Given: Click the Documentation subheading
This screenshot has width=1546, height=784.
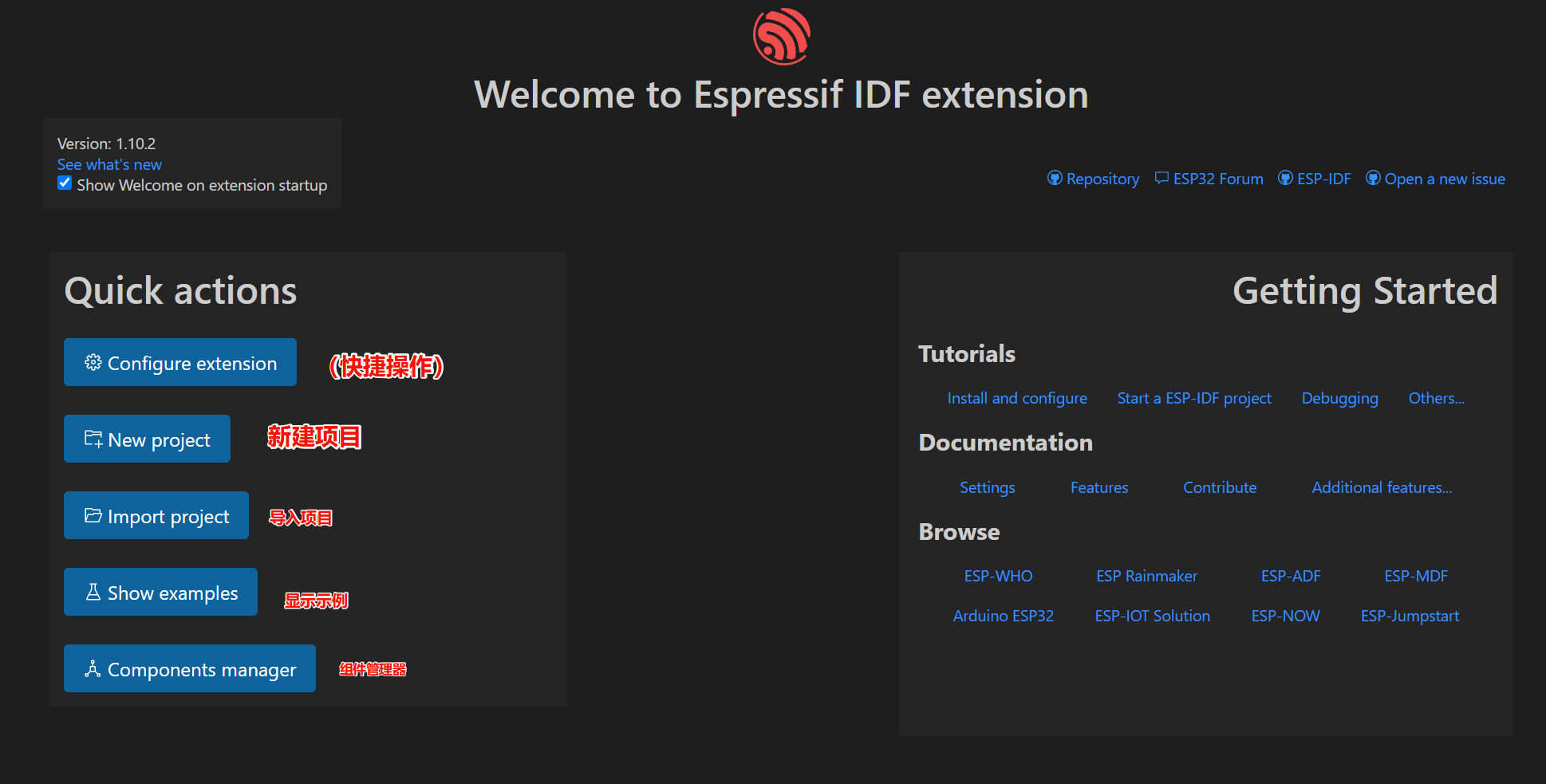Looking at the screenshot, I should point(1005,442).
